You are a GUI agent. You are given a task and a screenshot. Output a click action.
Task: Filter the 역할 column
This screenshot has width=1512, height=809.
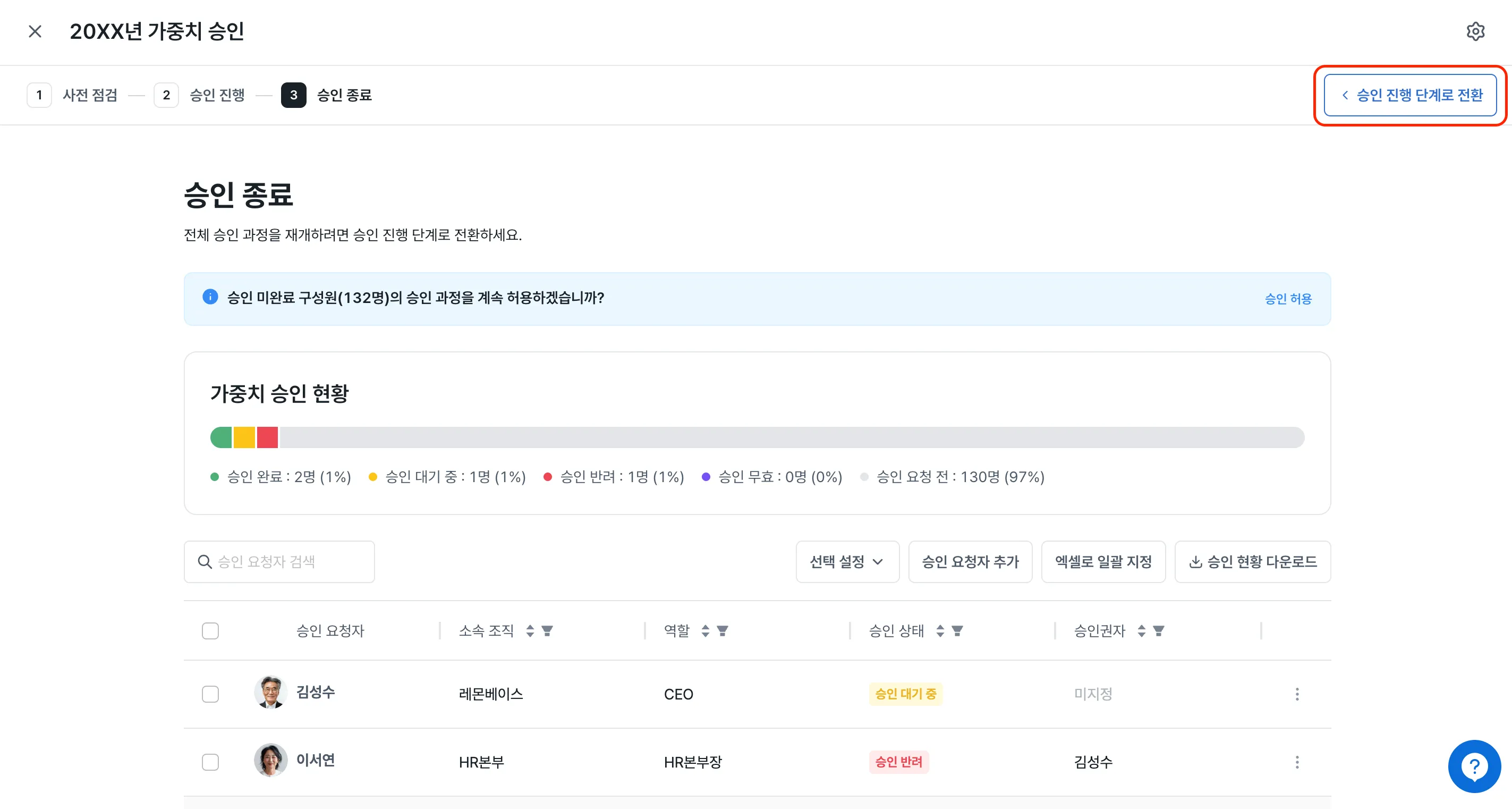click(x=723, y=630)
